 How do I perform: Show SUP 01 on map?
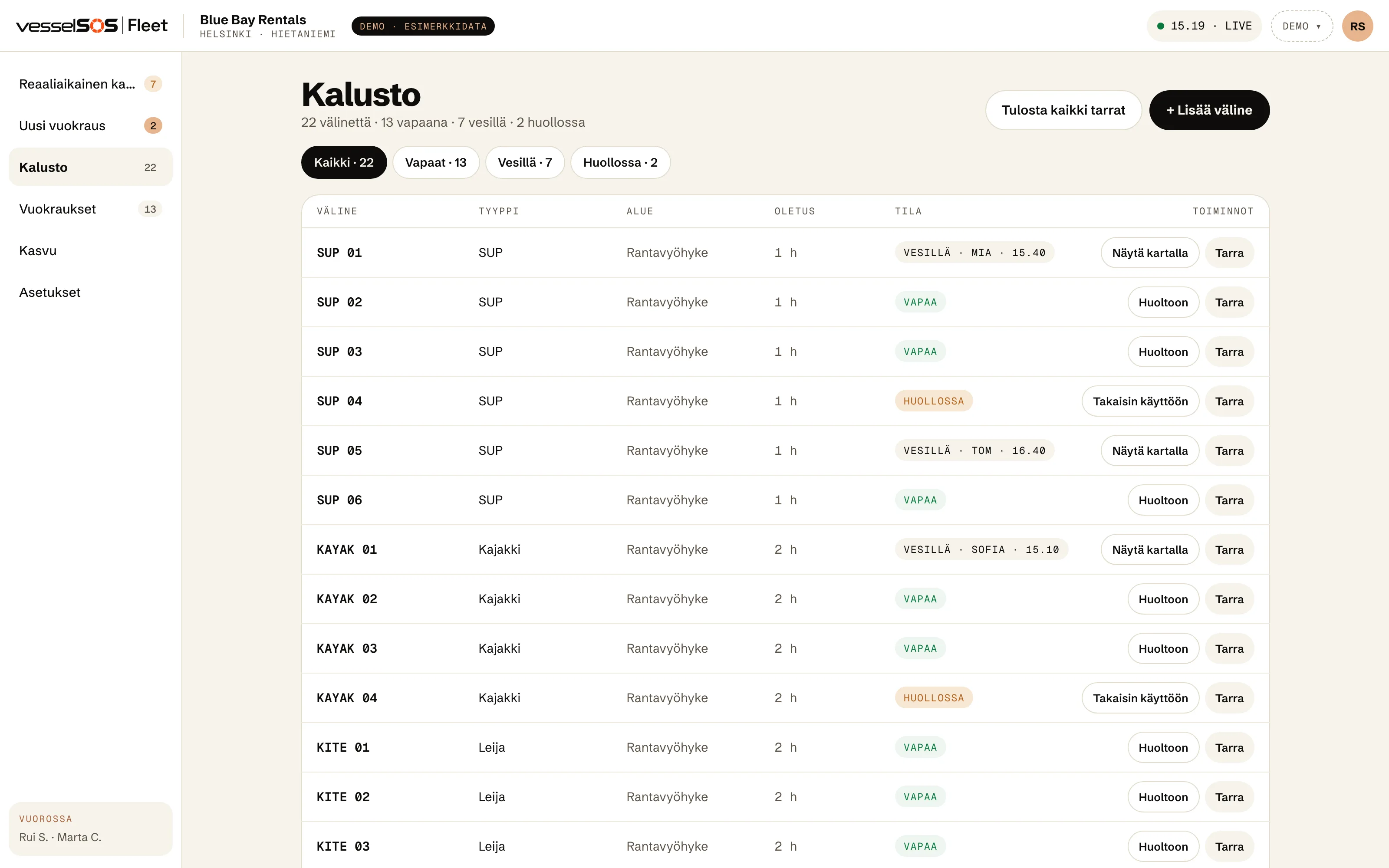[1150, 253]
